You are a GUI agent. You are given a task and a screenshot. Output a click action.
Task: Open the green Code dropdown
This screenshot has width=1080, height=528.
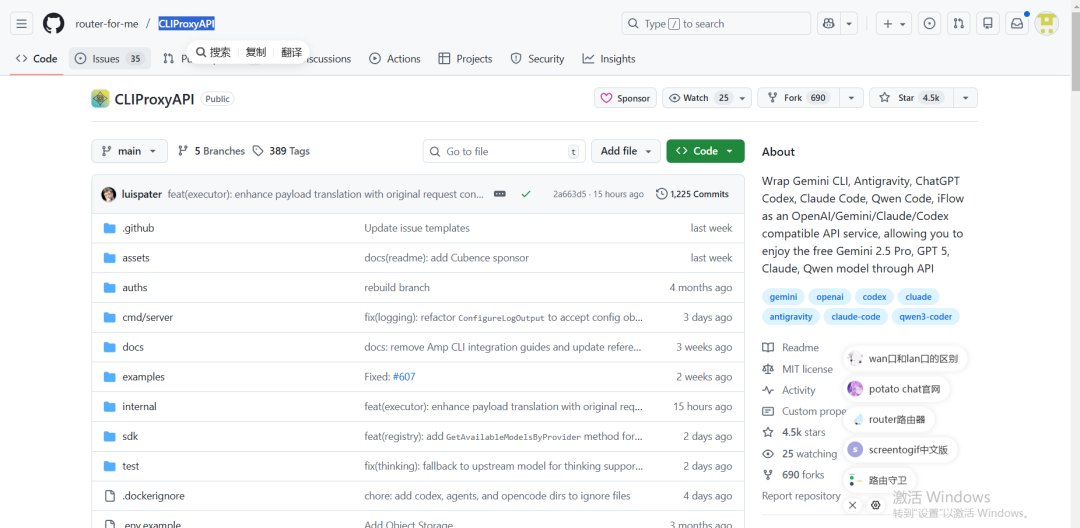pos(705,151)
